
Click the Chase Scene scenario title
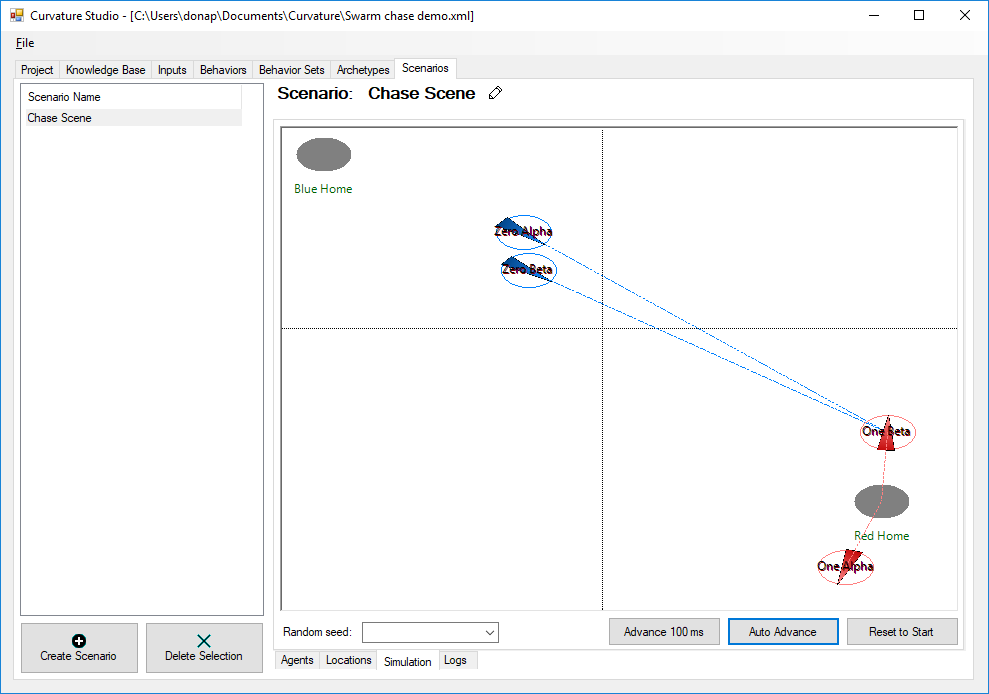click(x=421, y=93)
